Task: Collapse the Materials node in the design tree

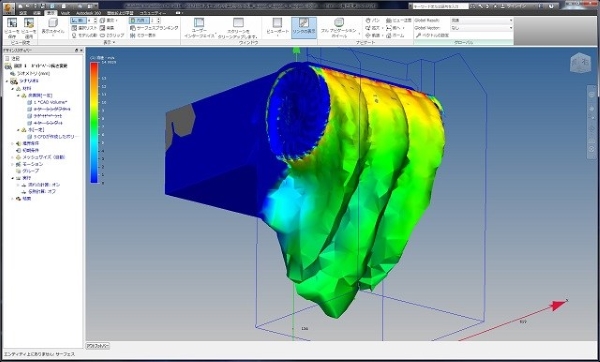Action: [12, 88]
